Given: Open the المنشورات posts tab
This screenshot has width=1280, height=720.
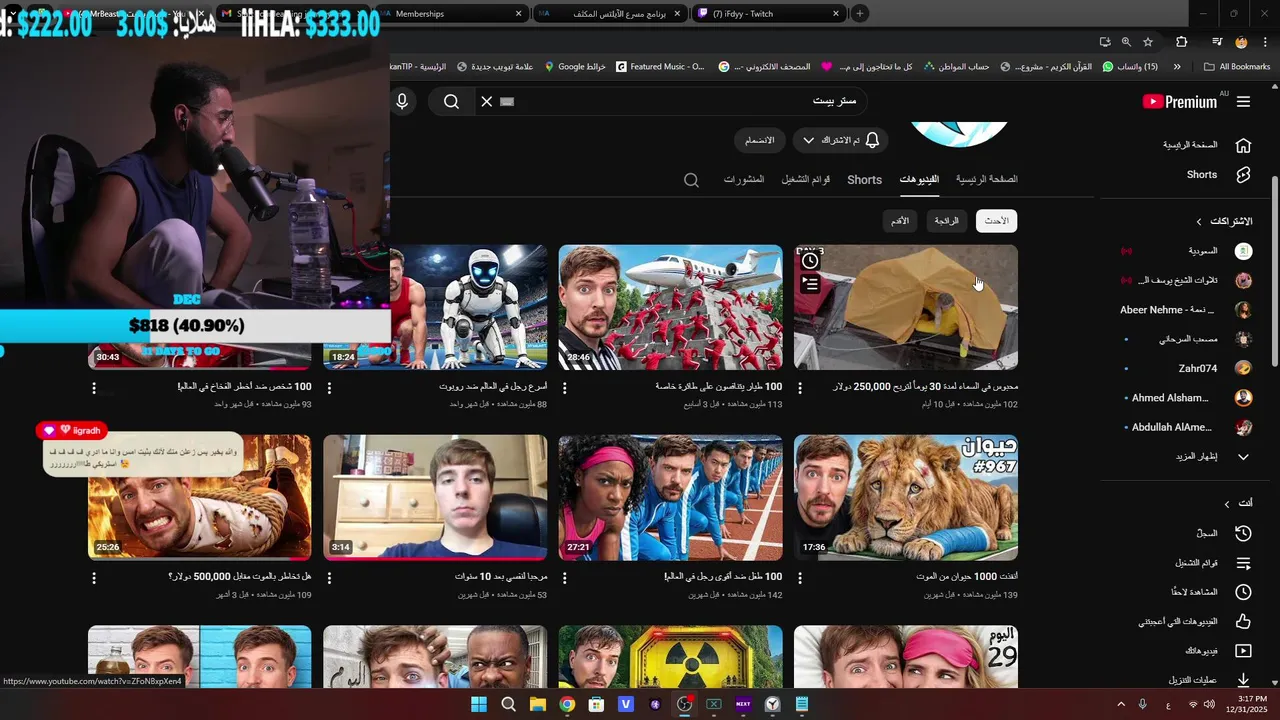Looking at the screenshot, I should (x=744, y=179).
